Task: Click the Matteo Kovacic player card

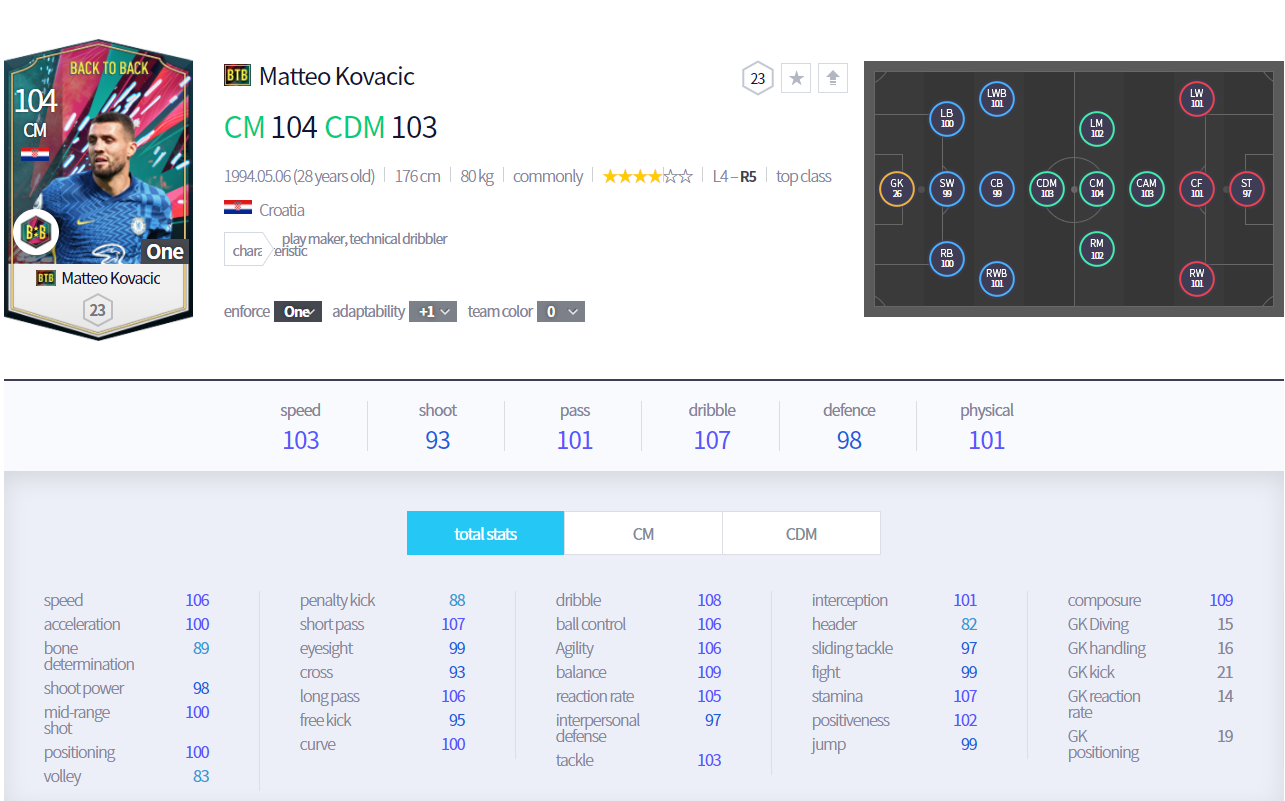Action: click(97, 190)
